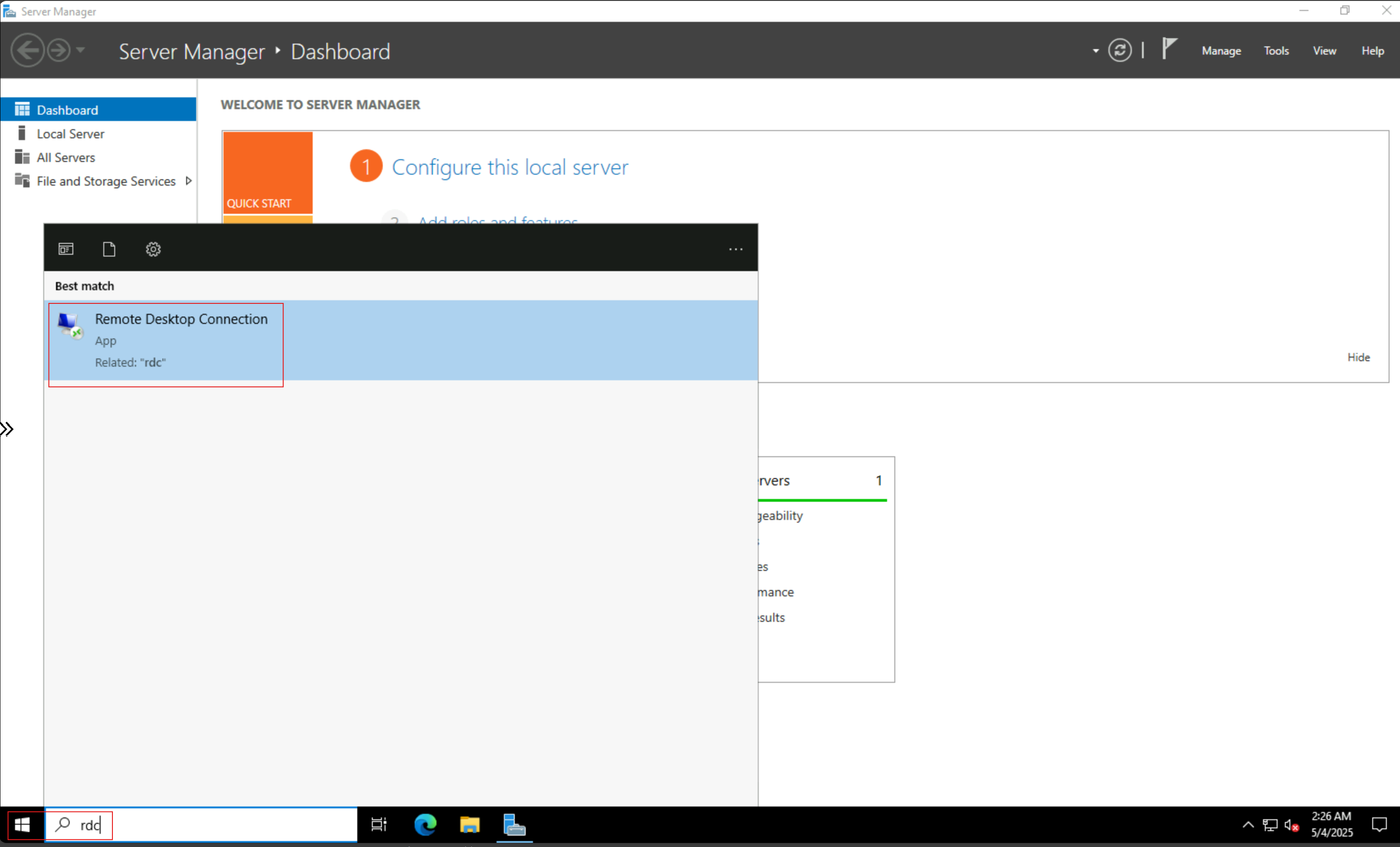Viewport: 1400px width, 847px height.
Task: Expand File and Storage Services submenu arrow
Action: (x=188, y=181)
